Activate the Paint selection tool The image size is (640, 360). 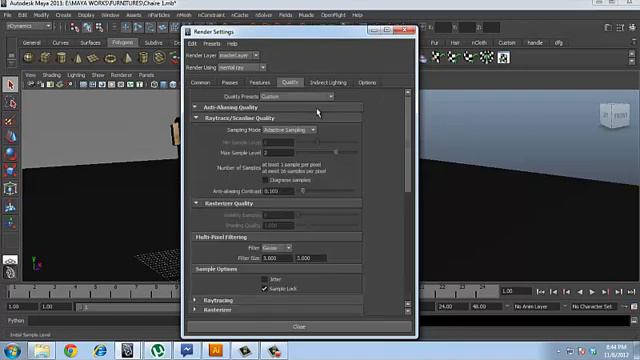click(10, 120)
